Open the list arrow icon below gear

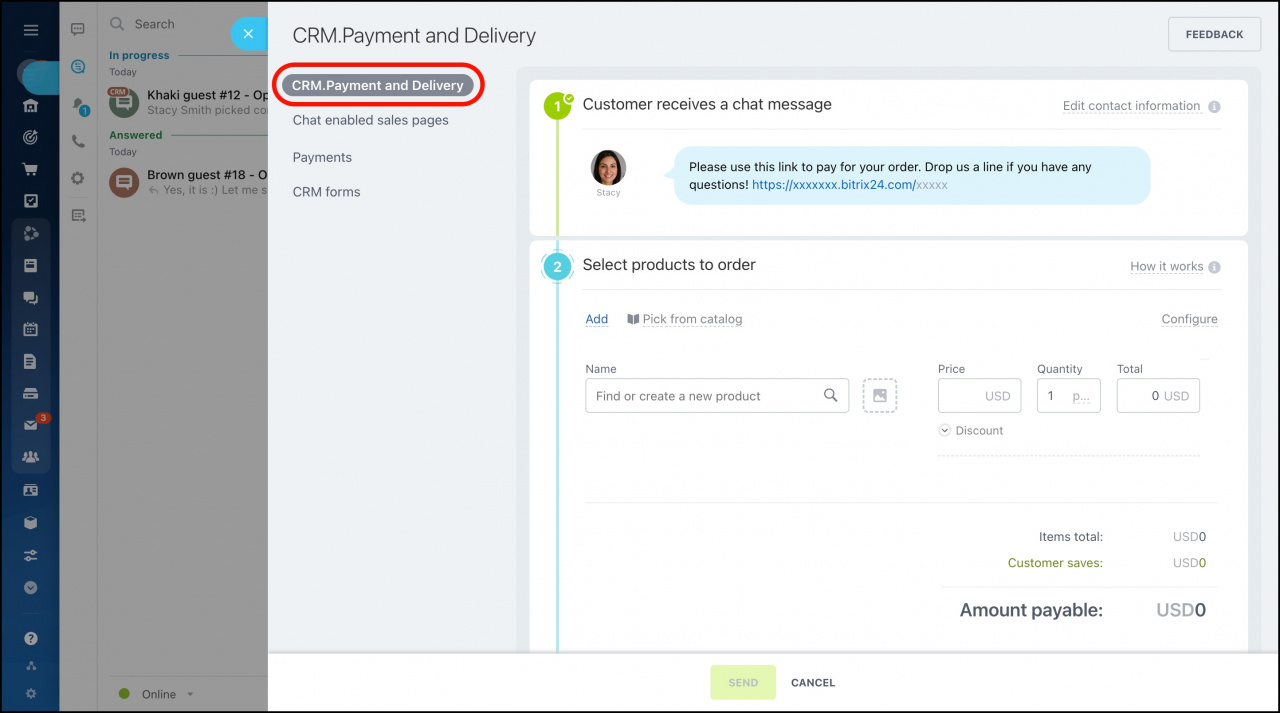point(78,215)
